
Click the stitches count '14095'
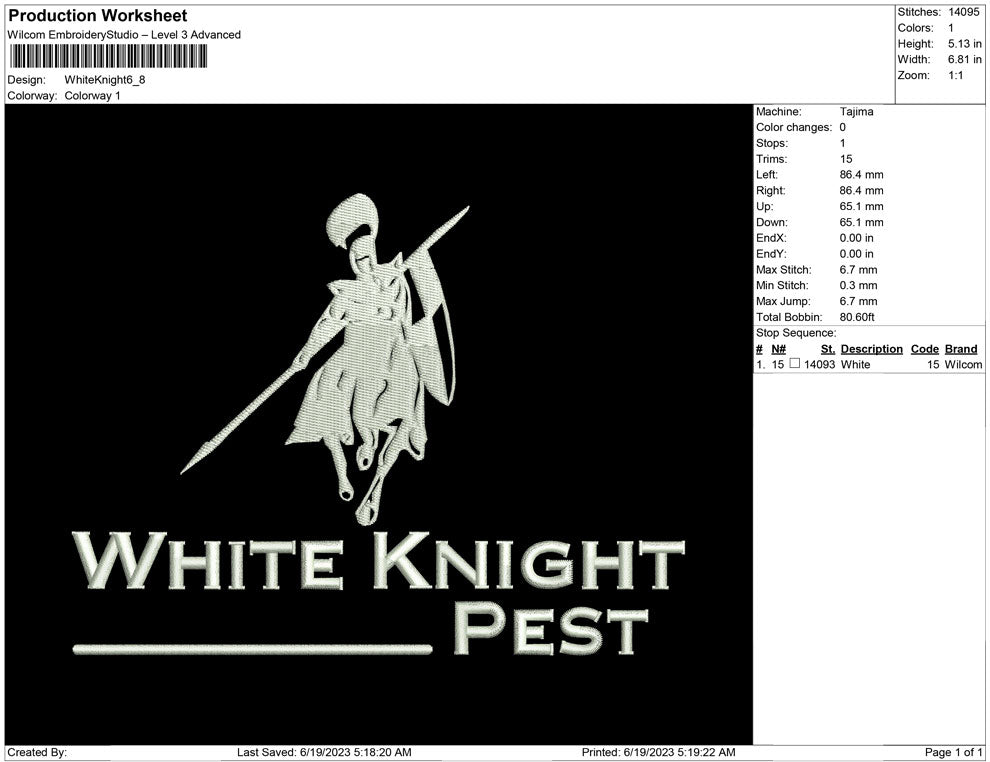[x=963, y=12]
